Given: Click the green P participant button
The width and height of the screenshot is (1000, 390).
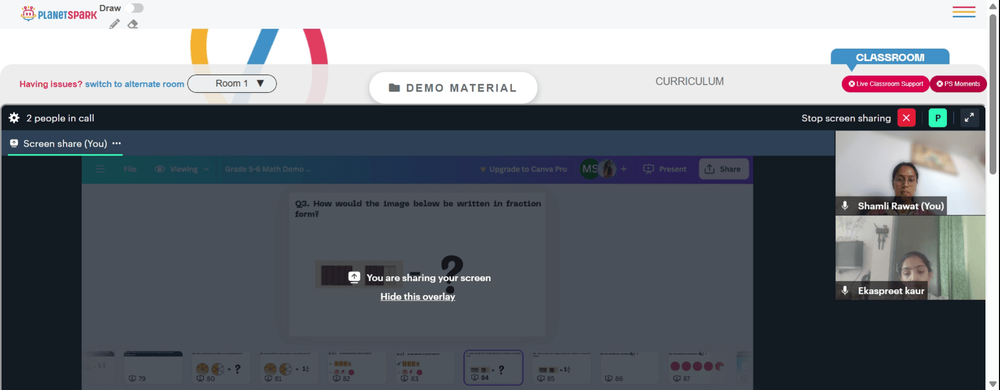Looking at the screenshot, I should (938, 118).
